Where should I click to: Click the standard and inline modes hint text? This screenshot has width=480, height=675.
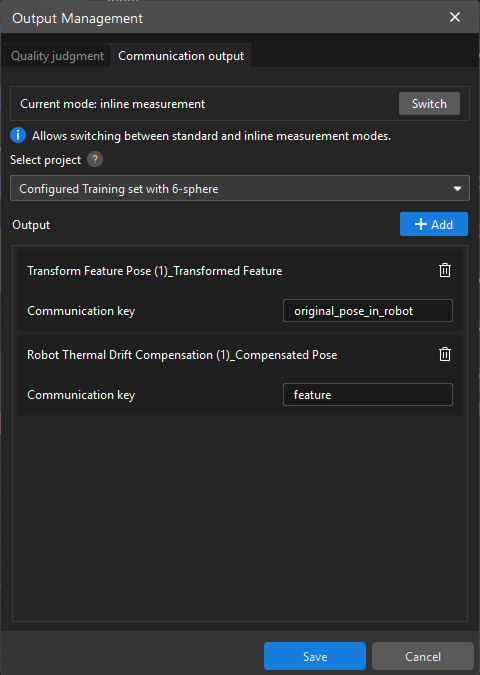(211, 136)
